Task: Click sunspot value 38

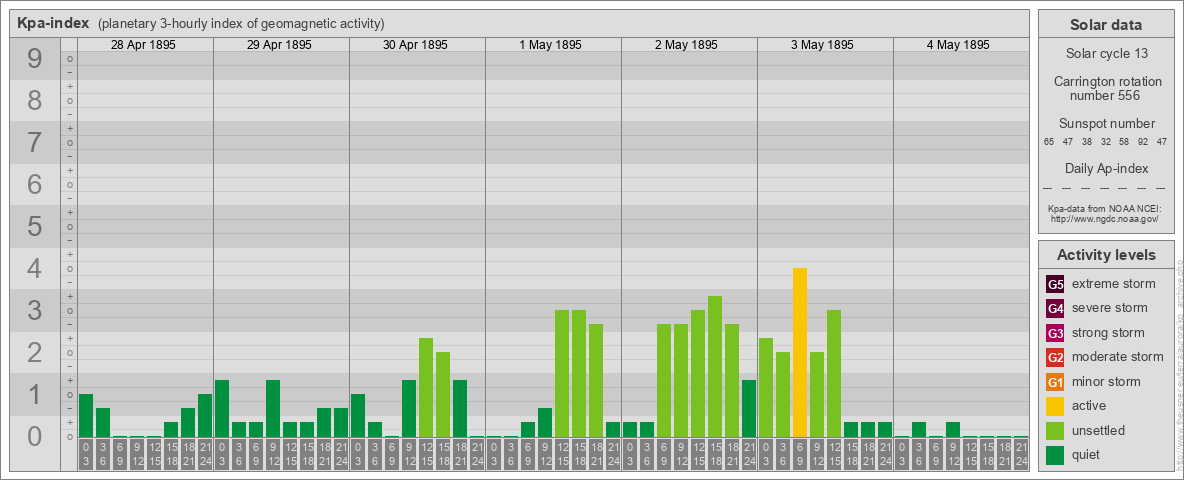Action: [1087, 142]
